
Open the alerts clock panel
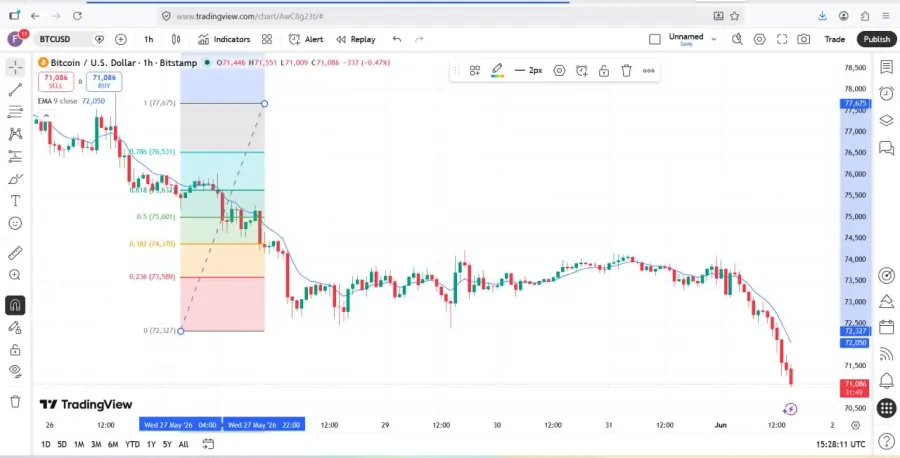click(886, 93)
